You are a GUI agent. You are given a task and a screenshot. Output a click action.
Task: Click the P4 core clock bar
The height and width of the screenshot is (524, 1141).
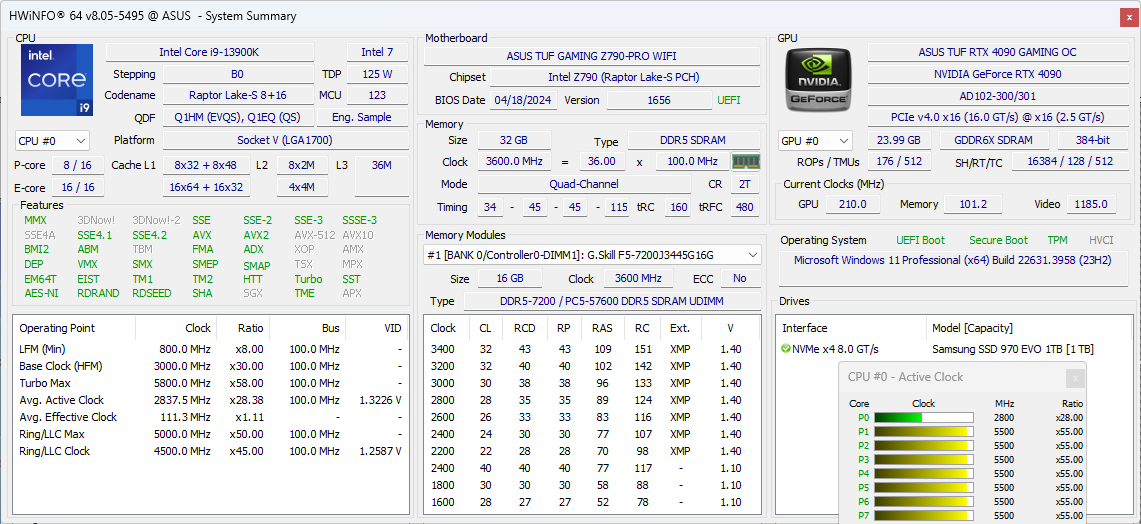(923, 474)
